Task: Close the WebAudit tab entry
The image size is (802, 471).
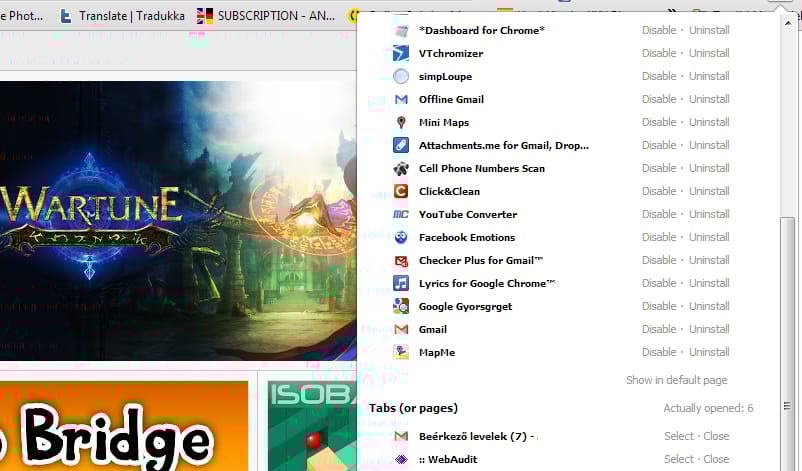Action: (716, 459)
